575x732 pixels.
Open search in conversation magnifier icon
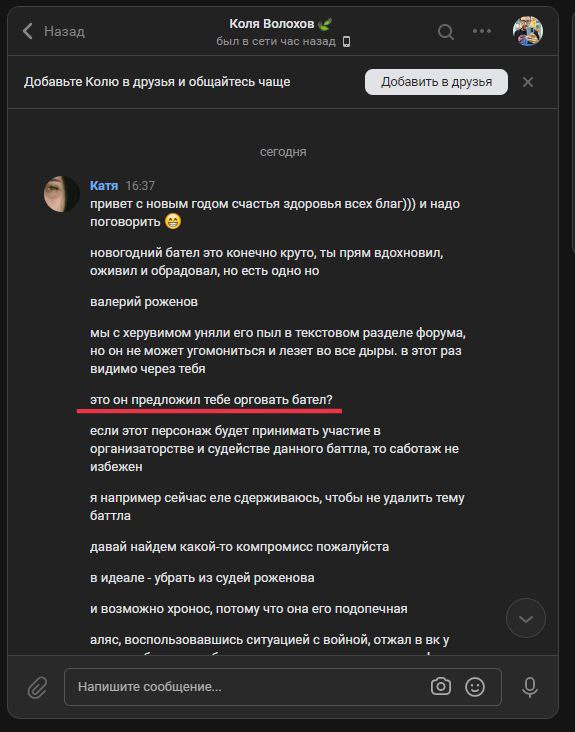[x=446, y=32]
